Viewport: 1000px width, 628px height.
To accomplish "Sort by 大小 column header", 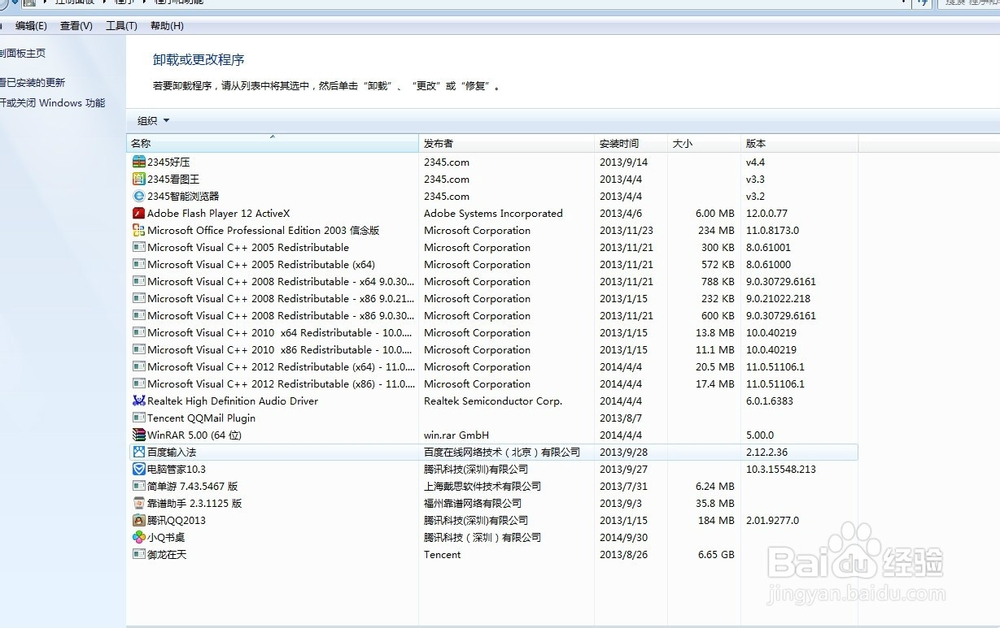I will [703, 143].
